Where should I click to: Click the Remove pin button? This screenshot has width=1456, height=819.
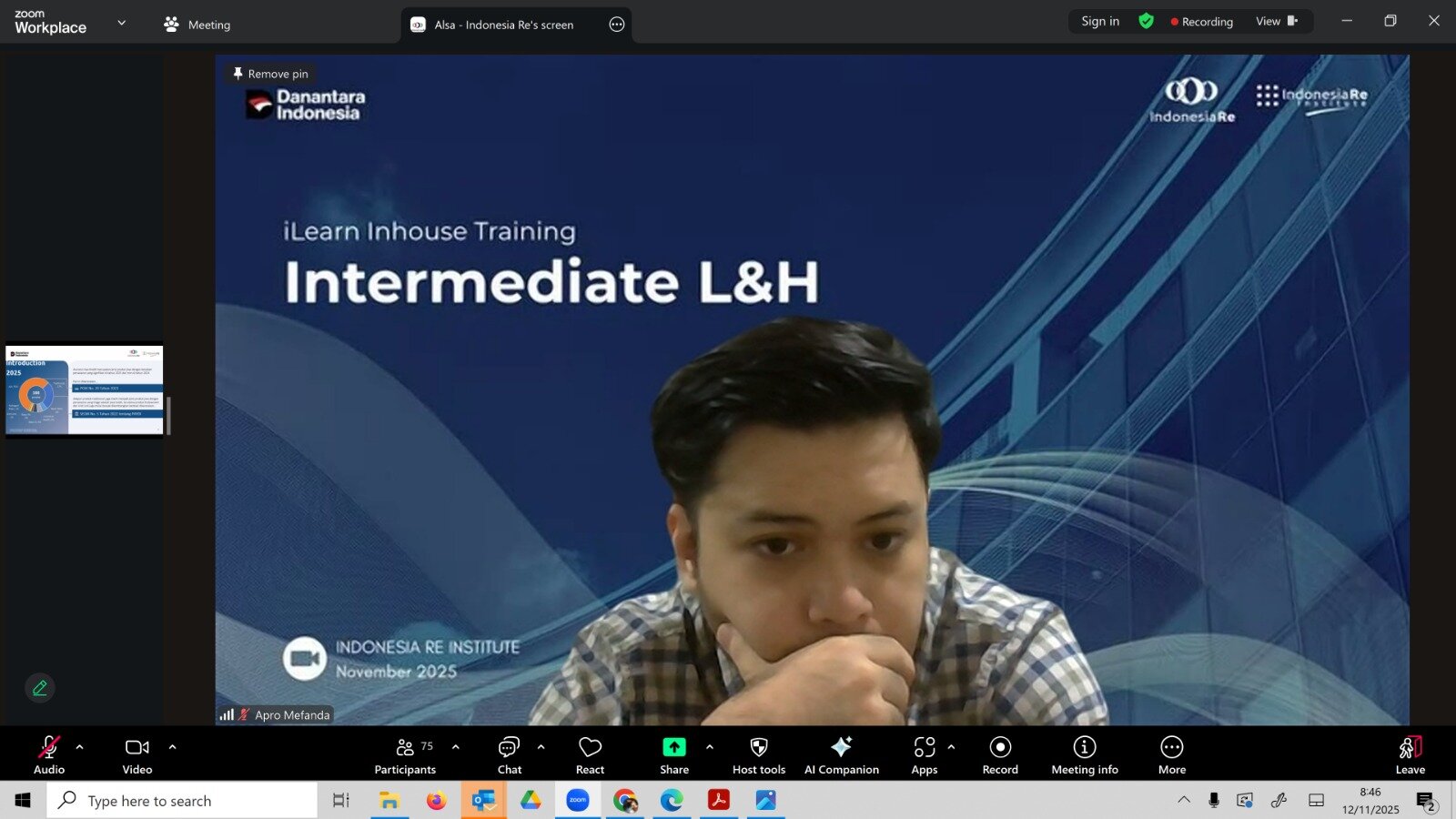coord(270,74)
